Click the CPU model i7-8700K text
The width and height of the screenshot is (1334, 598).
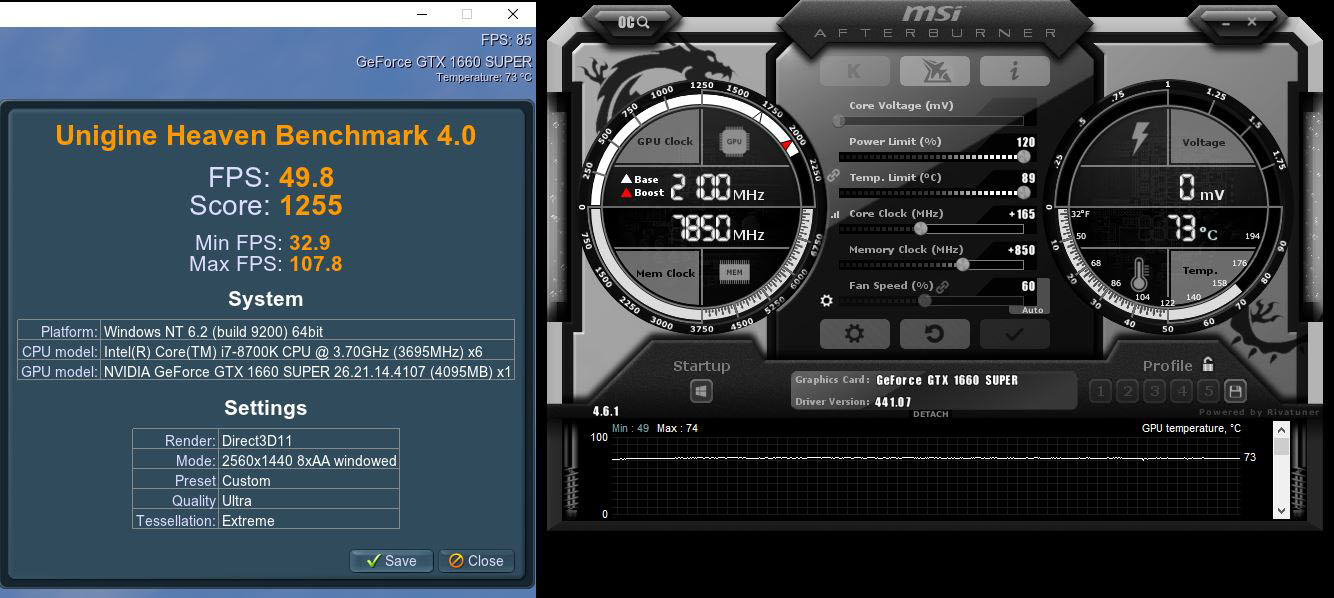294,351
